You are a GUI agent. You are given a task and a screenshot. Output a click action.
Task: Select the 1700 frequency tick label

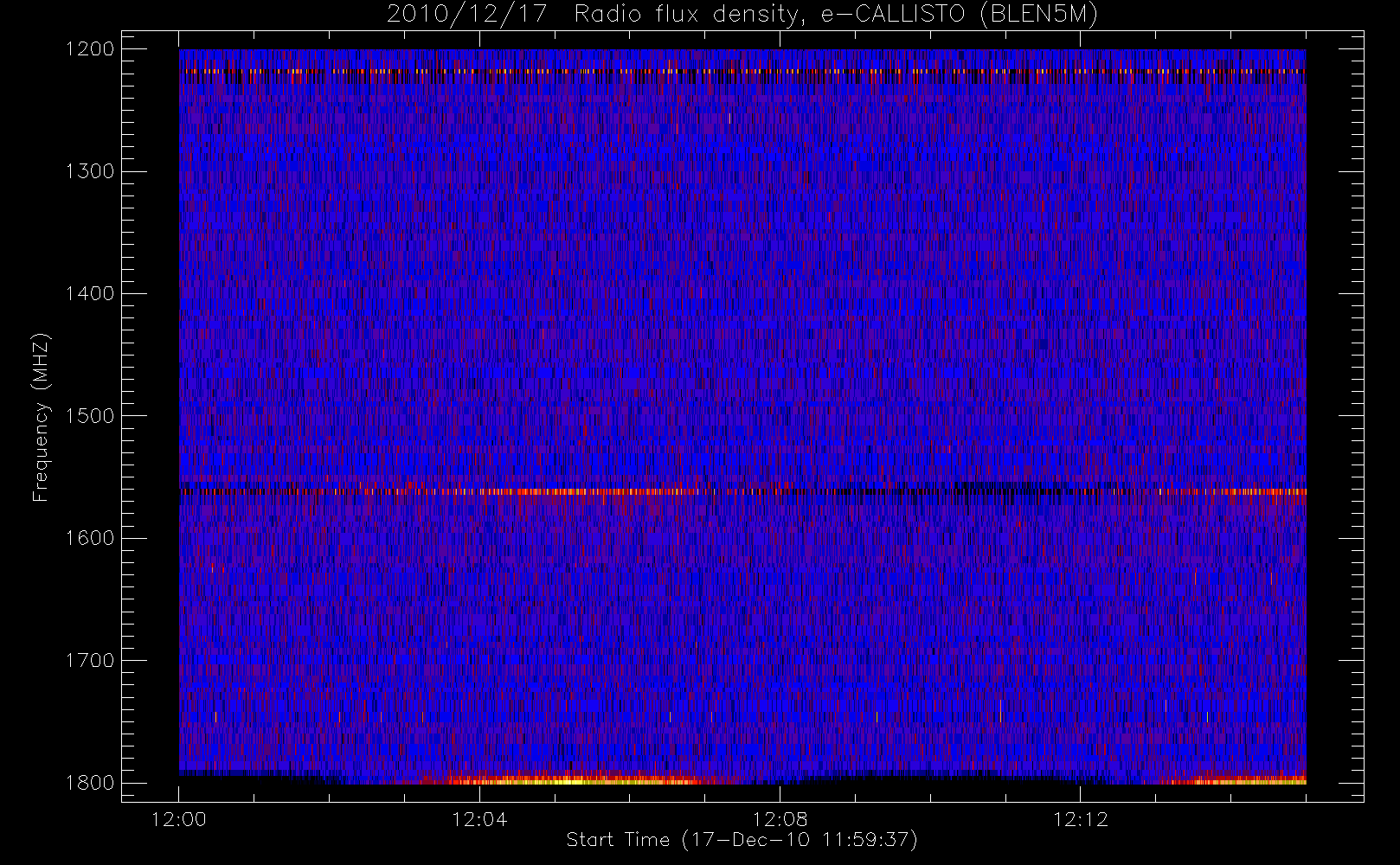point(90,661)
